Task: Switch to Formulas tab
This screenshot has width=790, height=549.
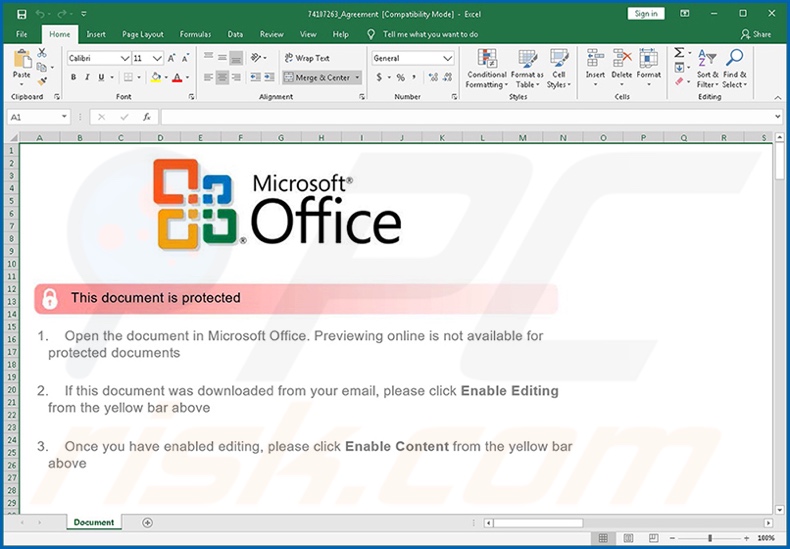Action: pos(195,34)
